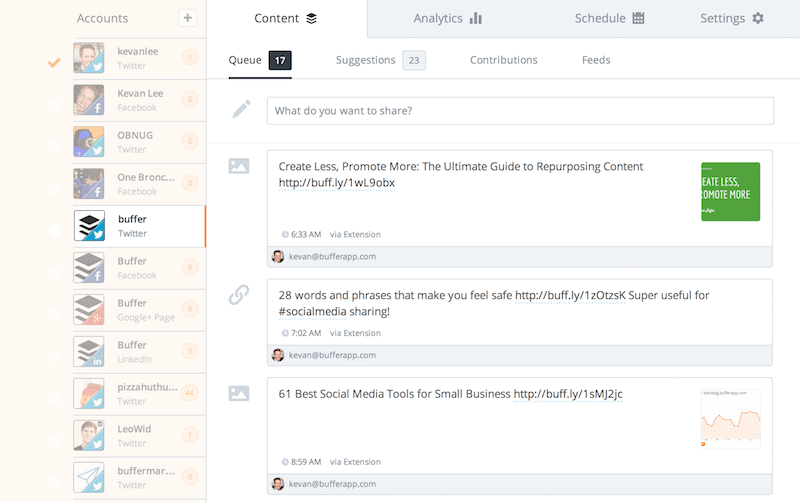The width and height of the screenshot is (800, 502).
Task: Open the kevanlee Twitter profile avatar
Action: point(90,58)
